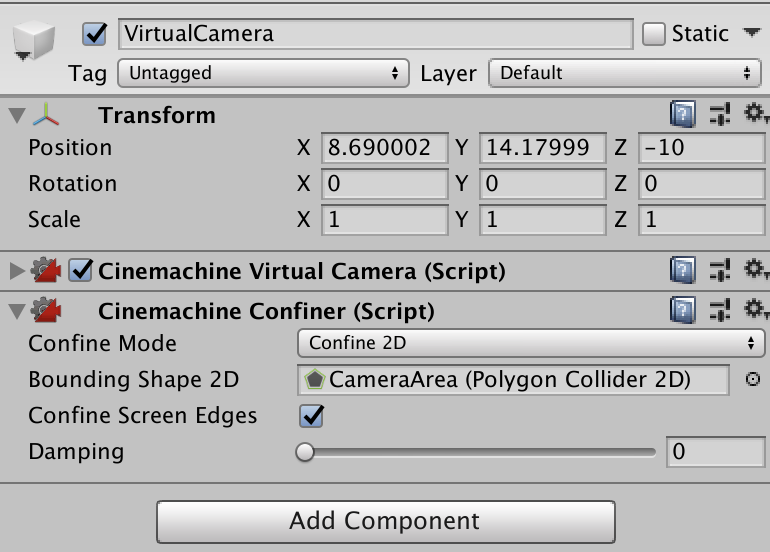This screenshot has width=770, height=552.
Task: Click the Position label
Action: tap(70, 147)
